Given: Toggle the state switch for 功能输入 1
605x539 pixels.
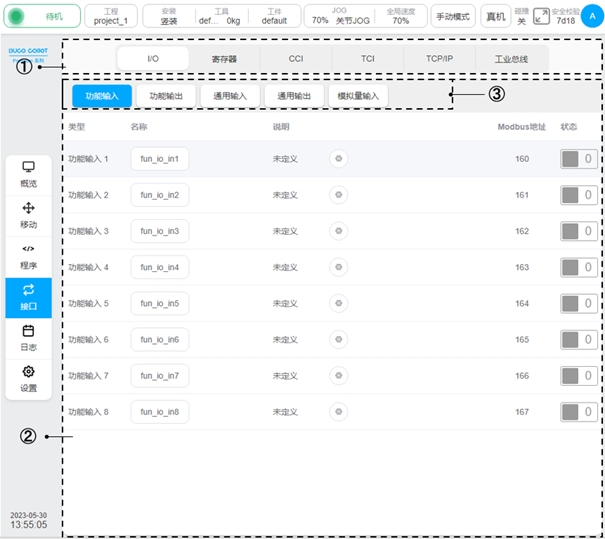Looking at the screenshot, I should coord(578,159).
